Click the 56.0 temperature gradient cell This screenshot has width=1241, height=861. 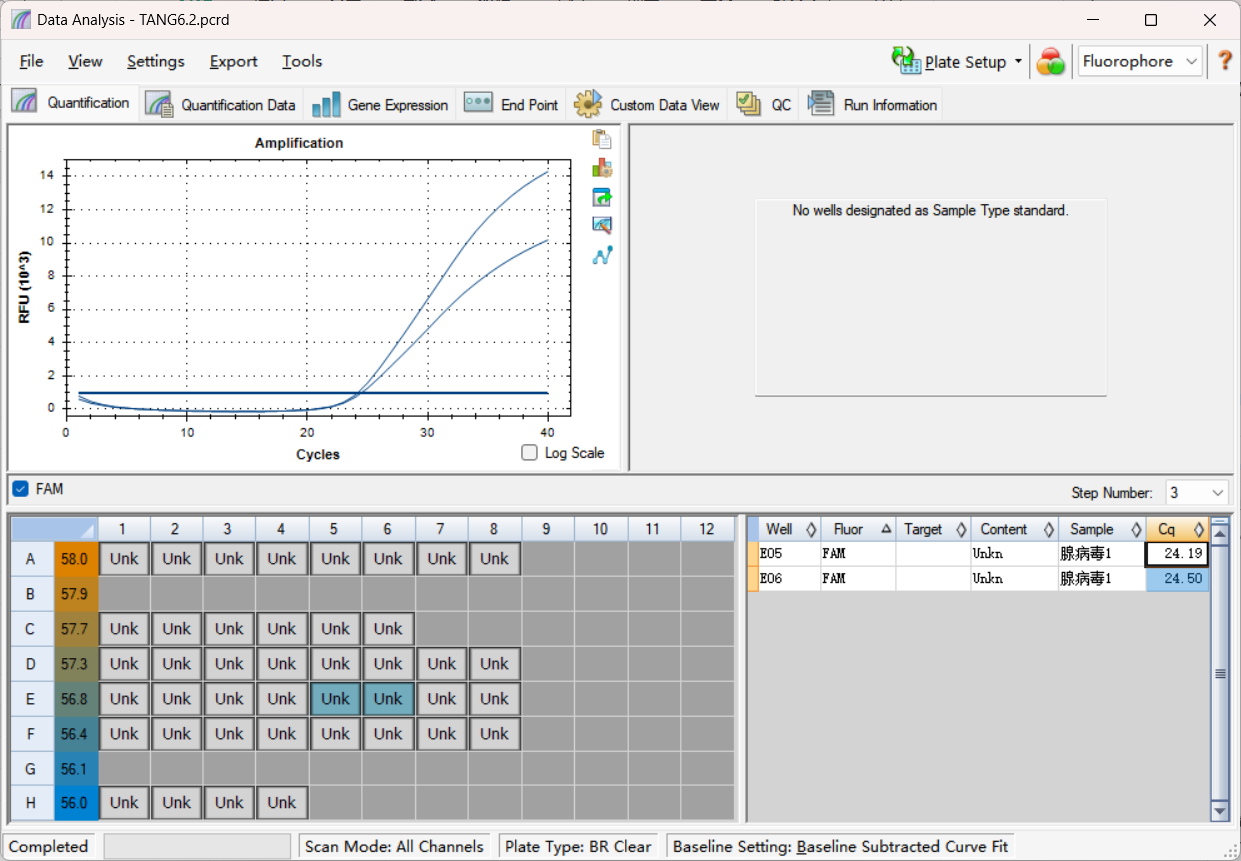point(76,802)
